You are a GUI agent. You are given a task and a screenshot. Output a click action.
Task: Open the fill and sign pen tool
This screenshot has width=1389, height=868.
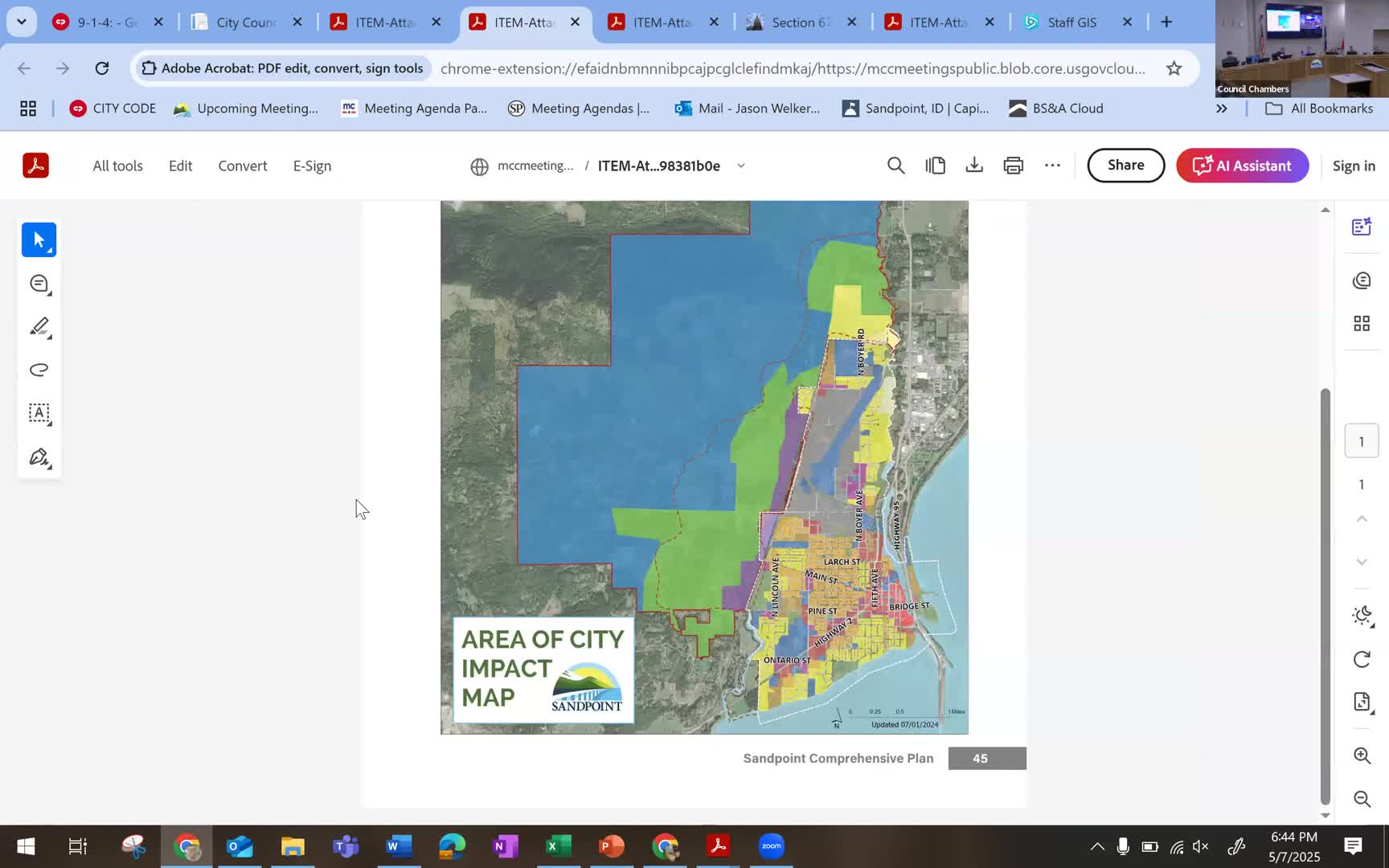tap(39, 457)
